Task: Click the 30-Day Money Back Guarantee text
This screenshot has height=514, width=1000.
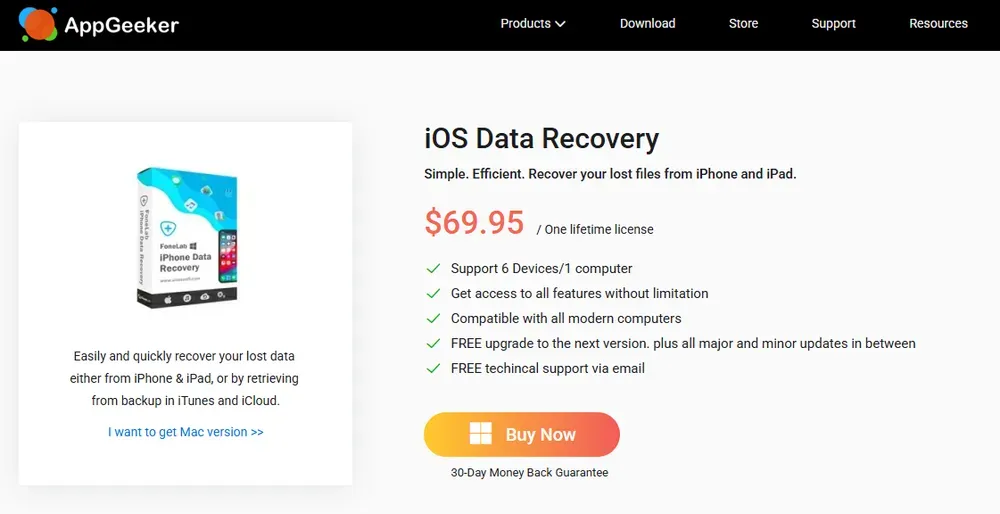Action: 529,472
